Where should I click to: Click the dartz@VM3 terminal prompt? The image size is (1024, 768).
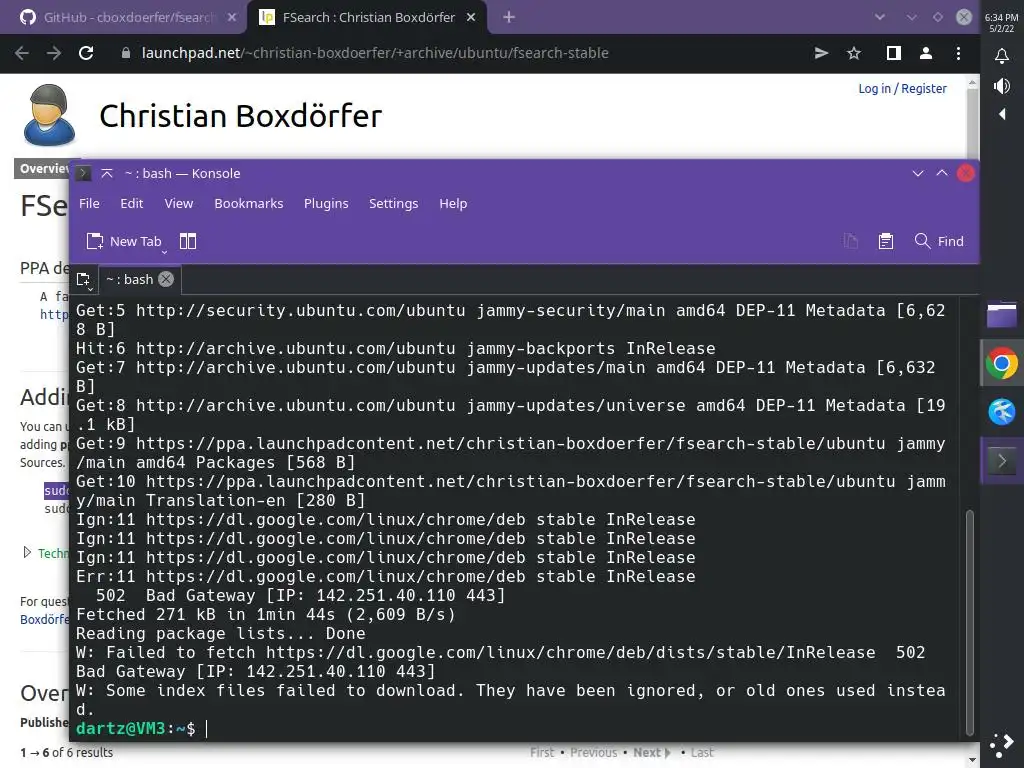[x=135, y=728]
